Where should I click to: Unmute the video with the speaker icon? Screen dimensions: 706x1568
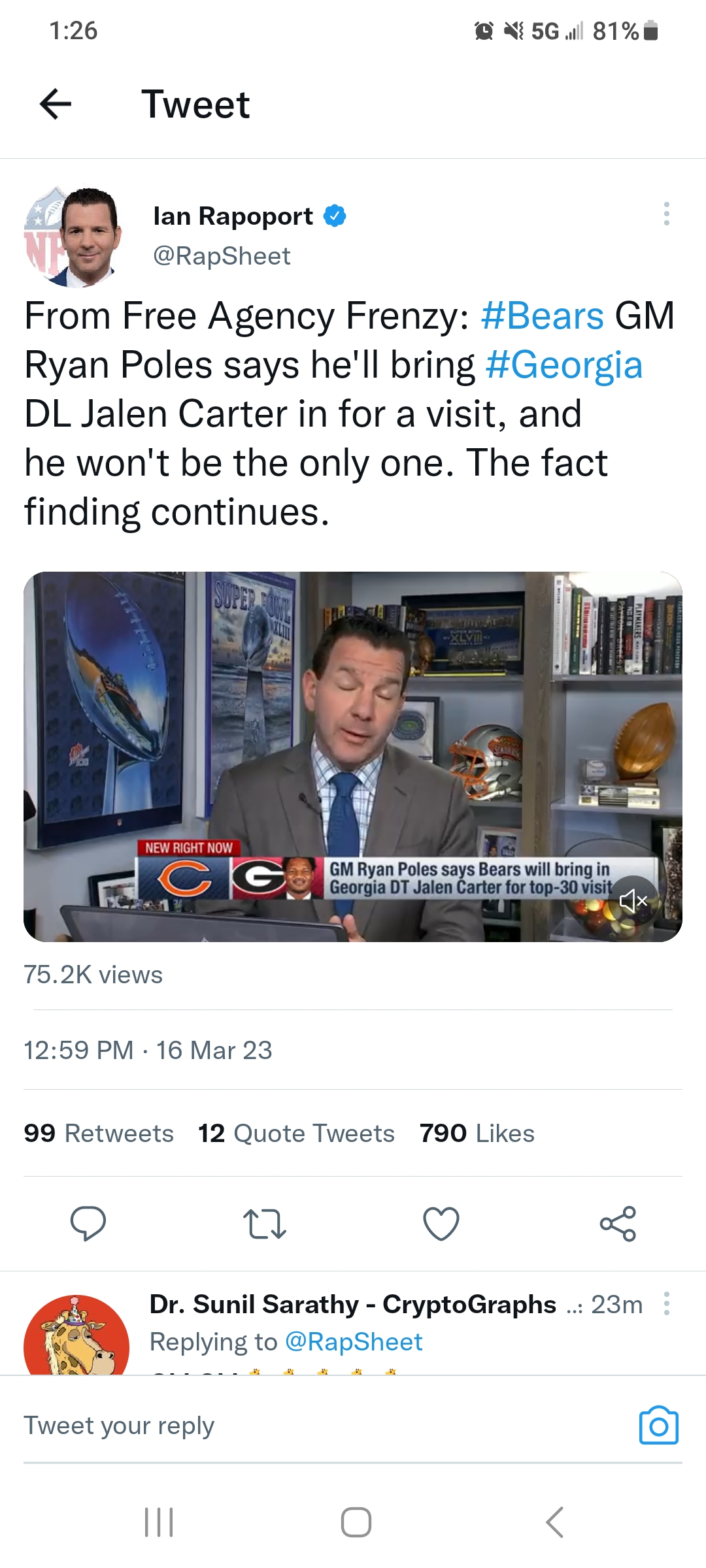[x=633, y=901]
